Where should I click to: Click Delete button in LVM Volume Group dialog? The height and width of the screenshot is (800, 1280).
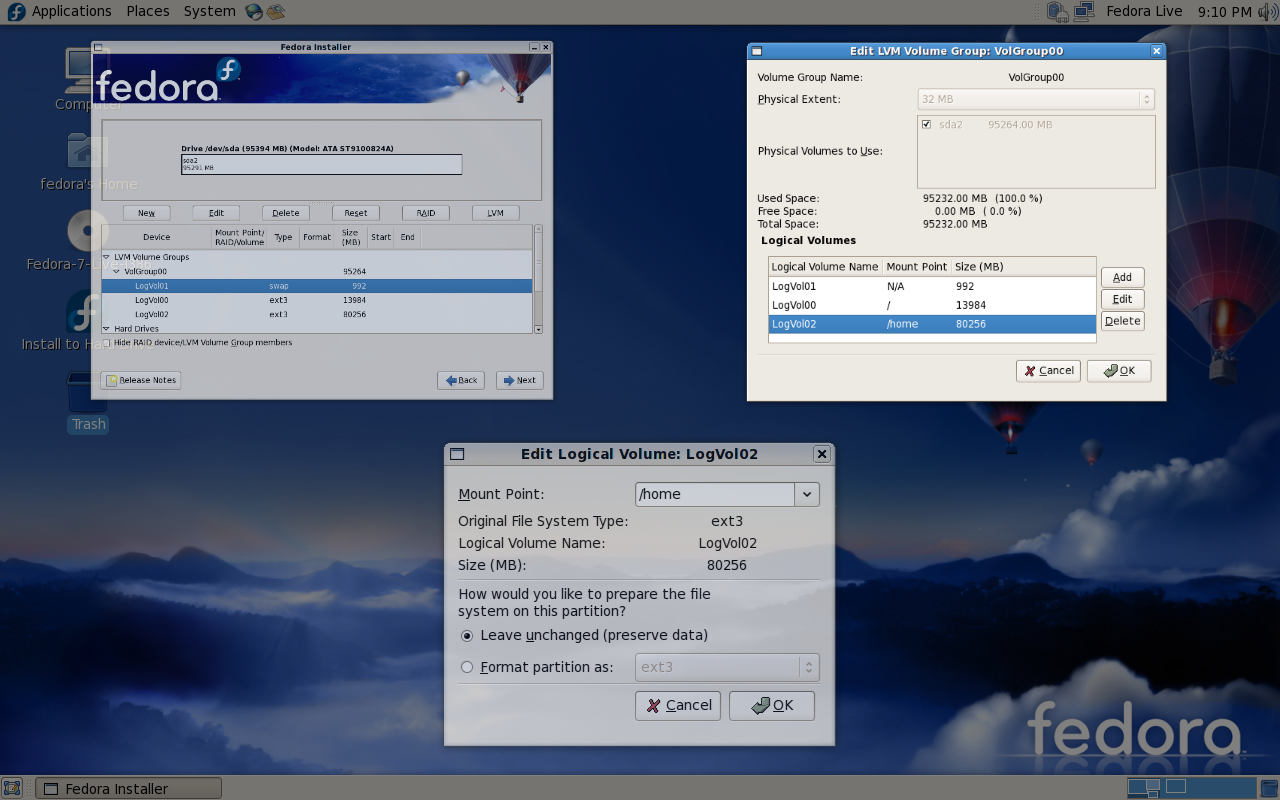1122,321
